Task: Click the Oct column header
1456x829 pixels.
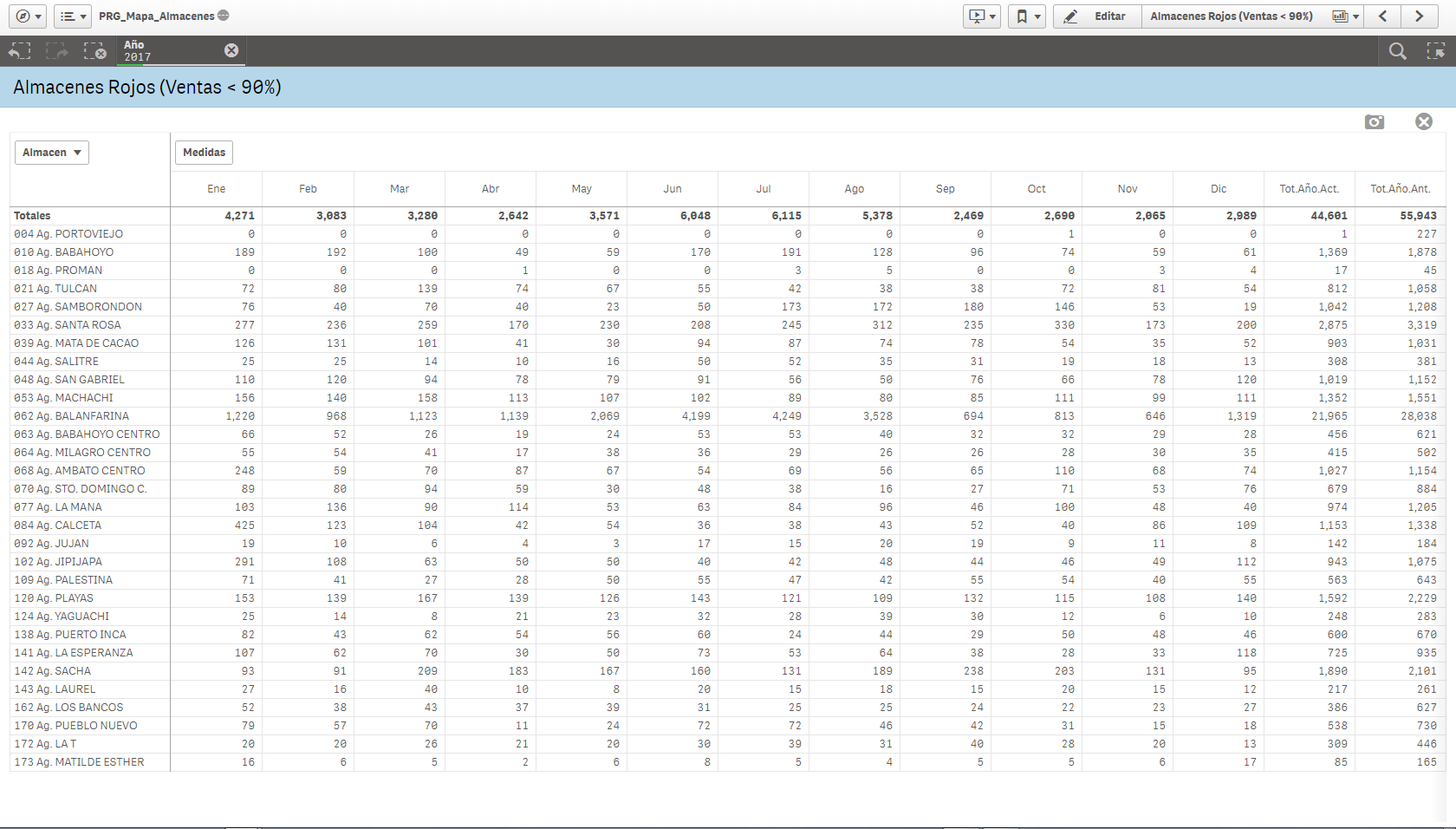Action: click(x=1037, y=189)
